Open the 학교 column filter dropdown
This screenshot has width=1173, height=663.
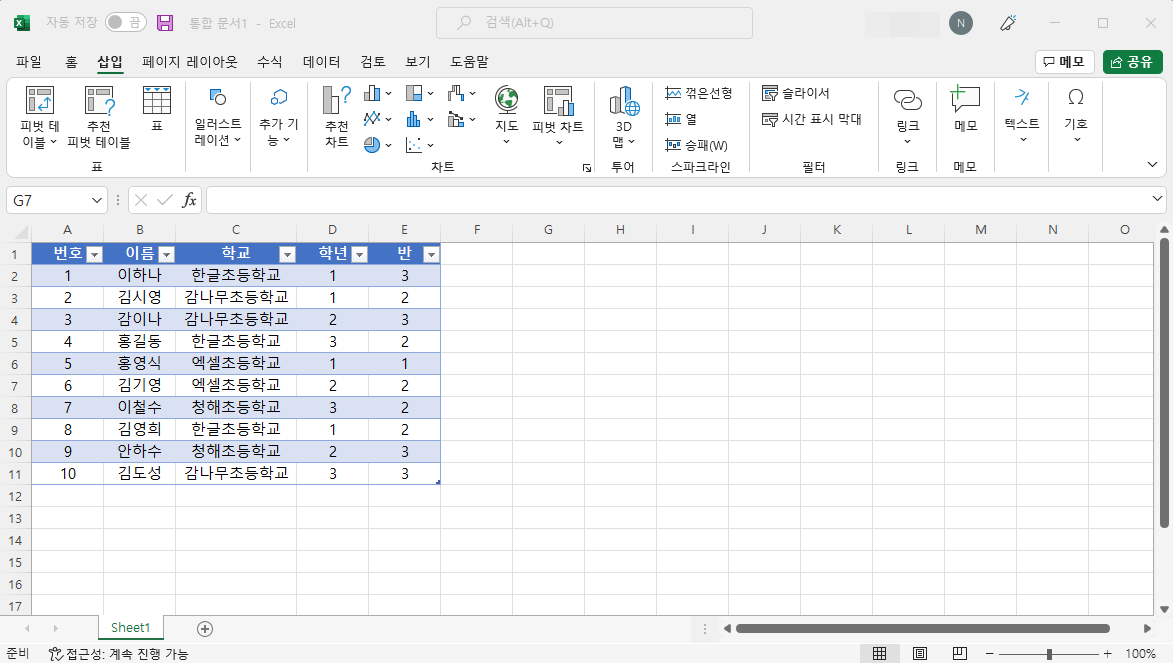(x=288, y=253)
